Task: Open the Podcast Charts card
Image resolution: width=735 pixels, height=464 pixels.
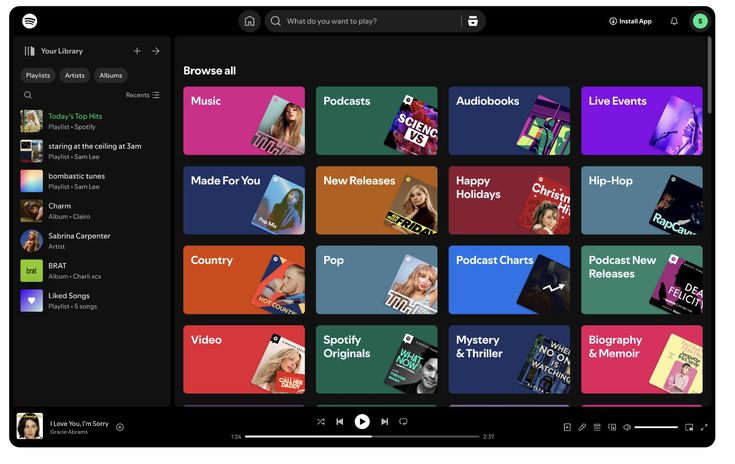Action: pyautogui.click(x=509, y=280)
